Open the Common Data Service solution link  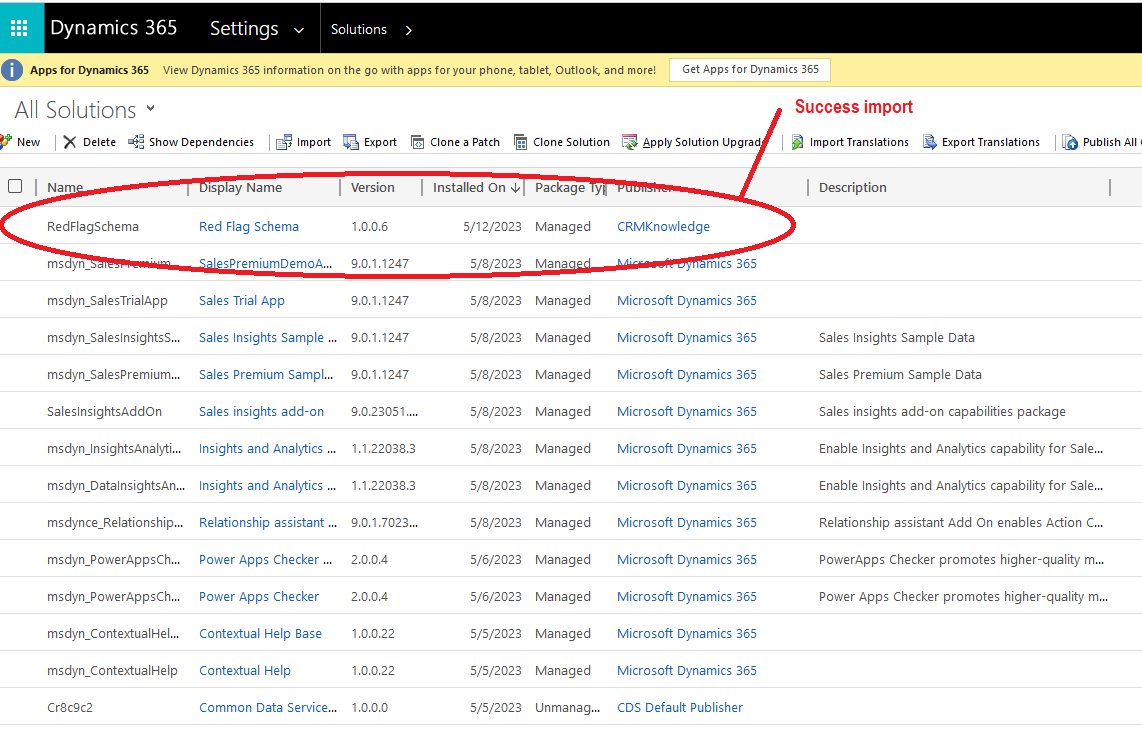pyautogui.click(x=268, y=708)
